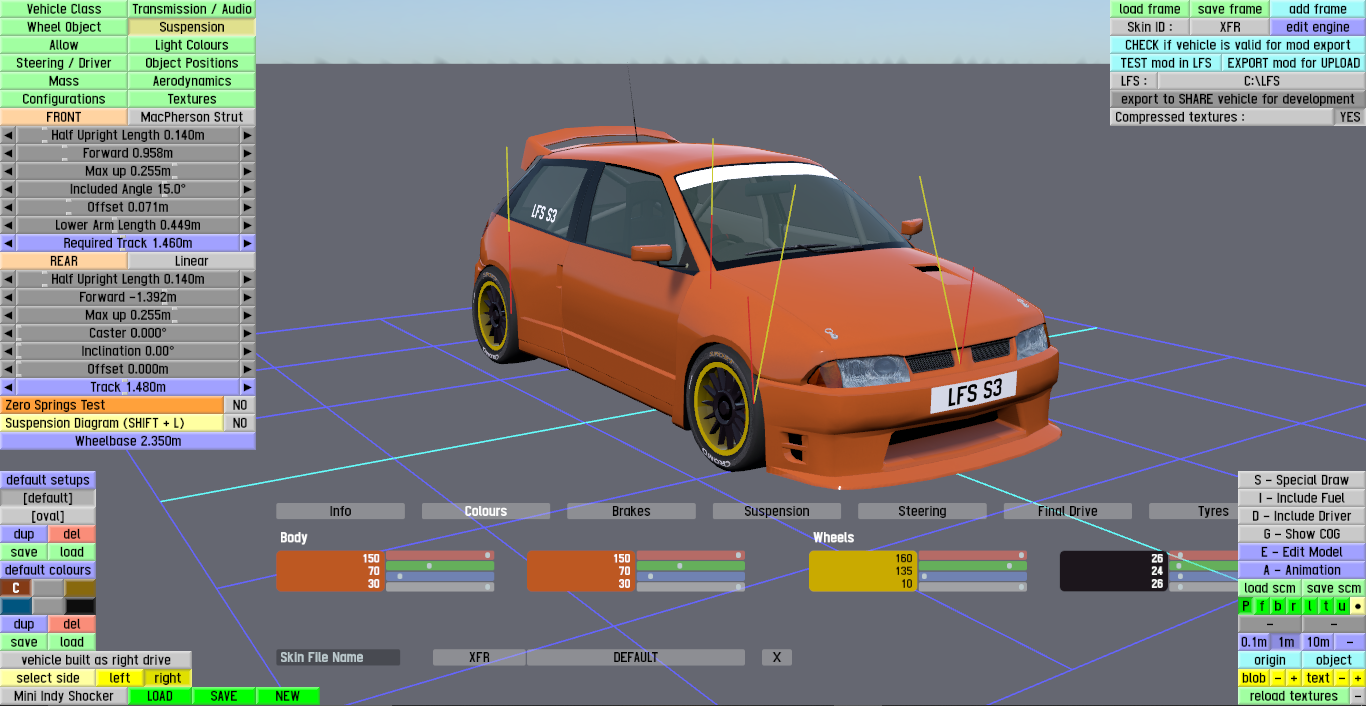This screenshot has height=706, width=1366.
Task: Switch to under view with u button
Action: pyautogui.click(x=1342, y=606)
